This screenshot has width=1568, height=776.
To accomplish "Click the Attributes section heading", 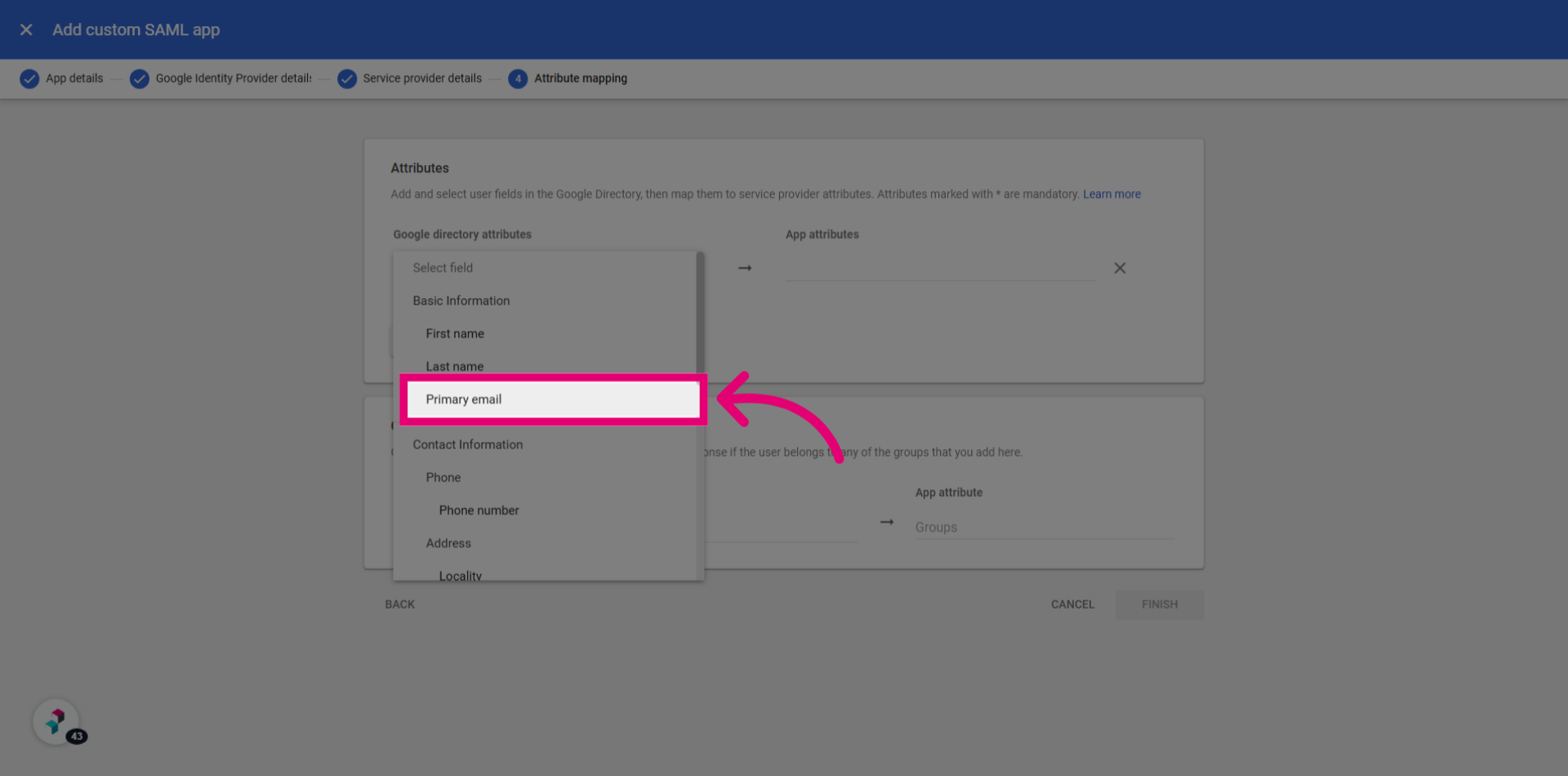I will (x=420, y=168).
